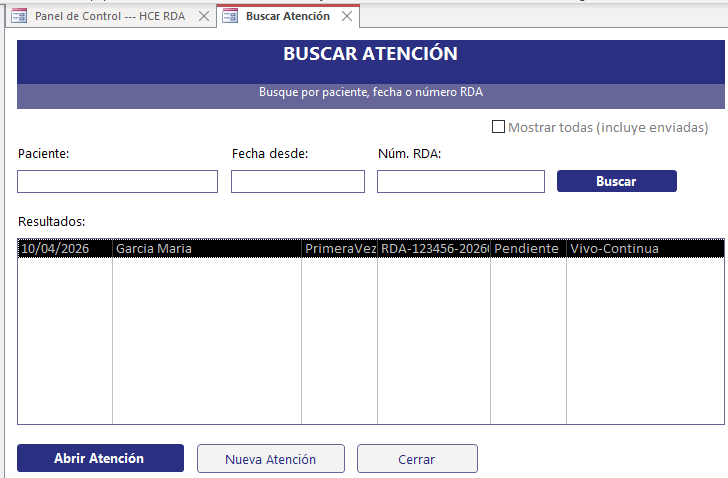
Task: Open the selected record with Abrir Atención
Action: [100, 458]
